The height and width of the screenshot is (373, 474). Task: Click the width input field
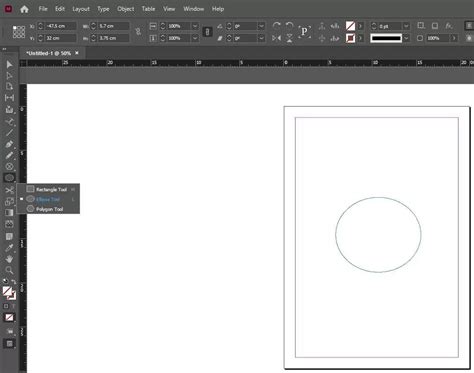click(113, 26)
